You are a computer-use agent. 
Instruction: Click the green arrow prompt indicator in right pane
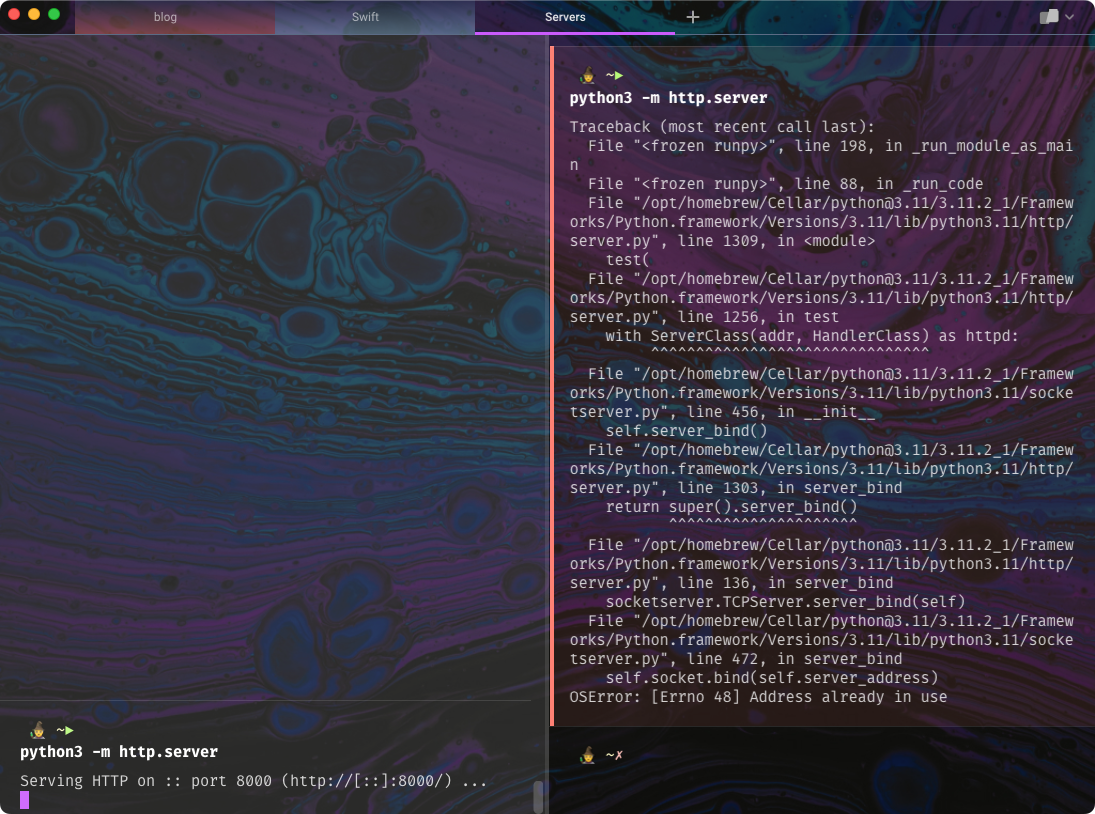coord(619,75)
